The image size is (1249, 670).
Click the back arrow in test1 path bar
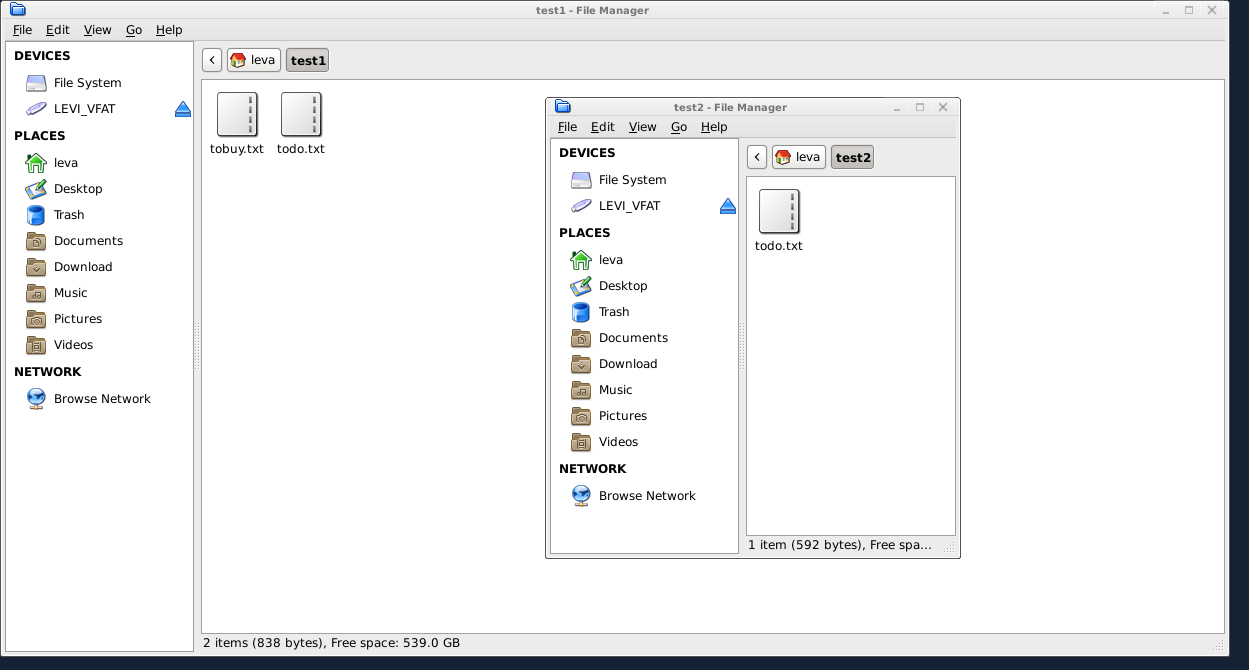pos(212,60)
